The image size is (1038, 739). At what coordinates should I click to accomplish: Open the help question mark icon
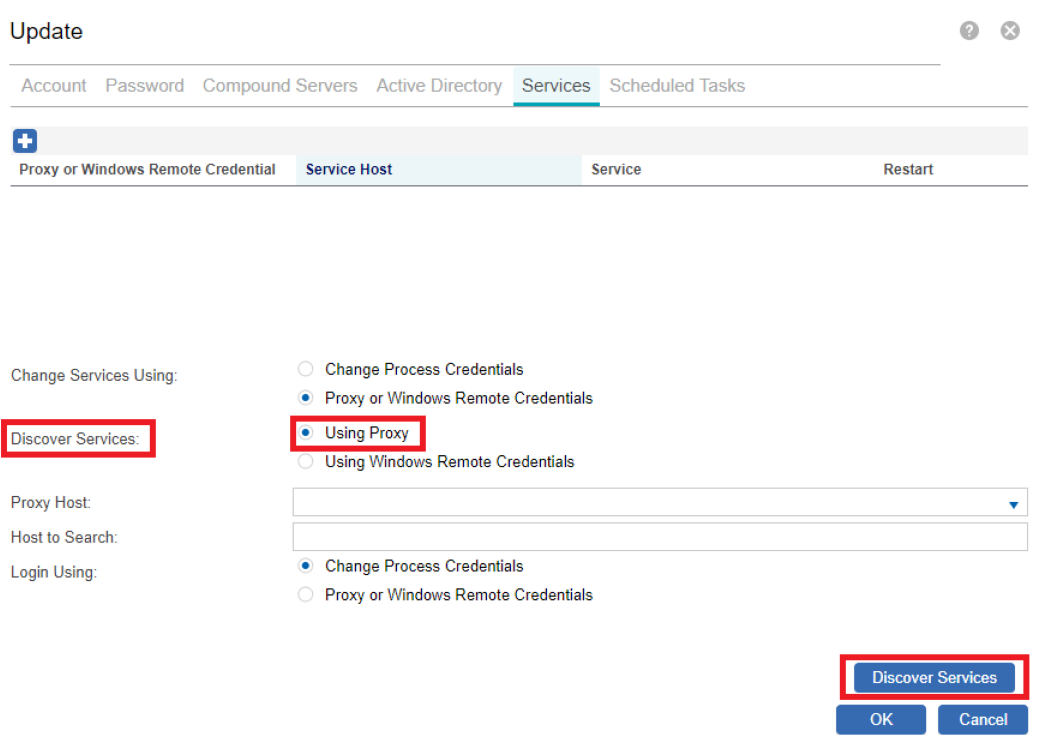pyautogui.click(x=968, y=31)
